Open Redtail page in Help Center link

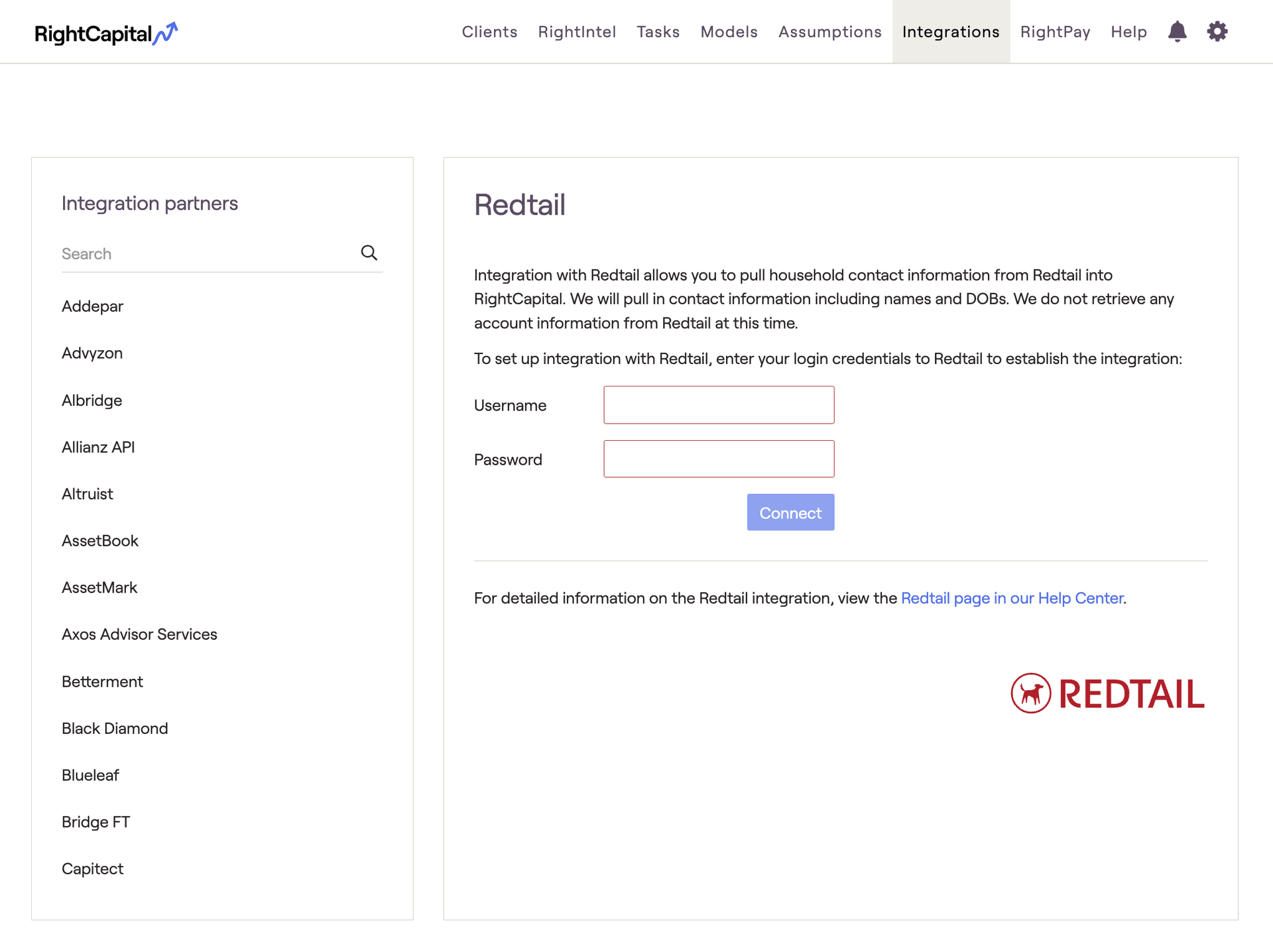[1012, 598]
